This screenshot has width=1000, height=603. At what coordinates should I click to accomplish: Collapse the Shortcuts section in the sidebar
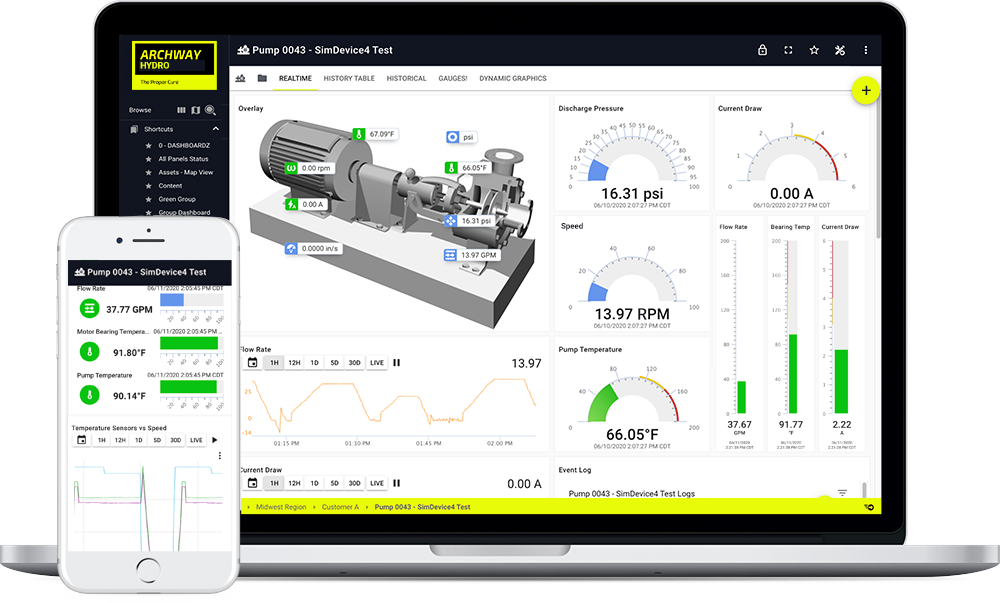pyautogui.click(x=215, y=129)
